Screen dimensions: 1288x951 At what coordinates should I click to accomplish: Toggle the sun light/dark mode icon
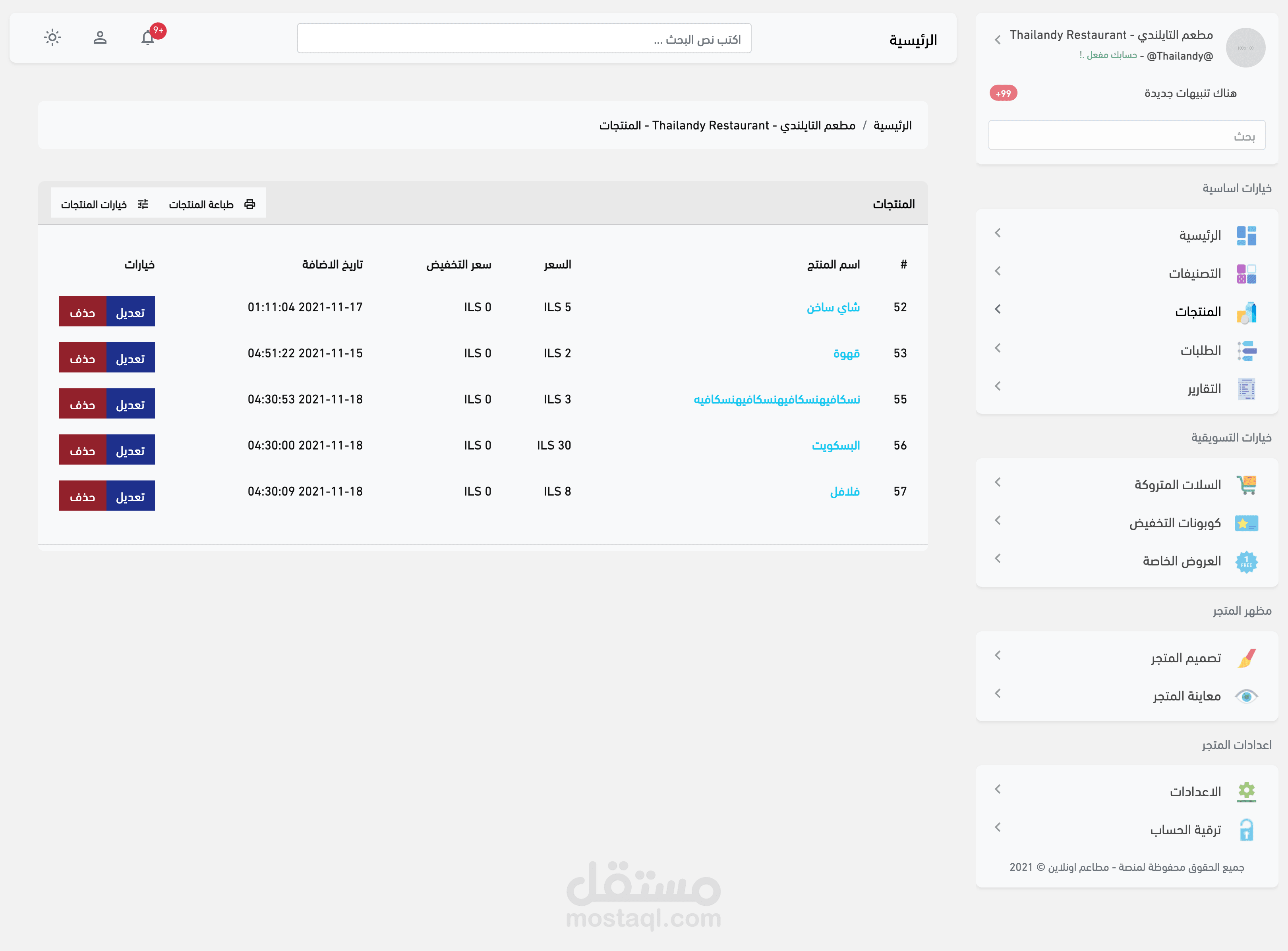[52, 38]
